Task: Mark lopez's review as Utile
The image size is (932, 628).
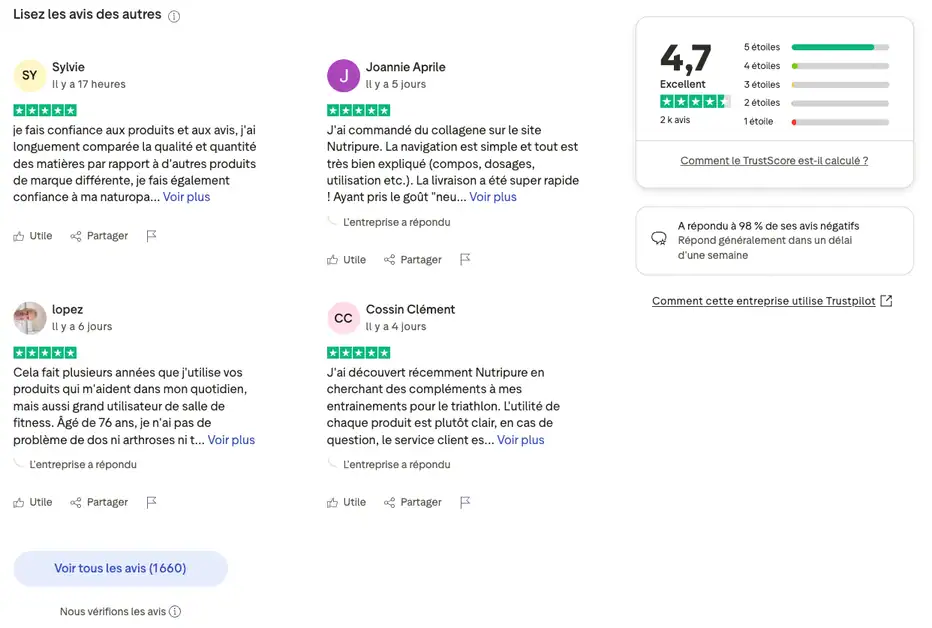Action: pyautogui.click(x=33, y=502)
